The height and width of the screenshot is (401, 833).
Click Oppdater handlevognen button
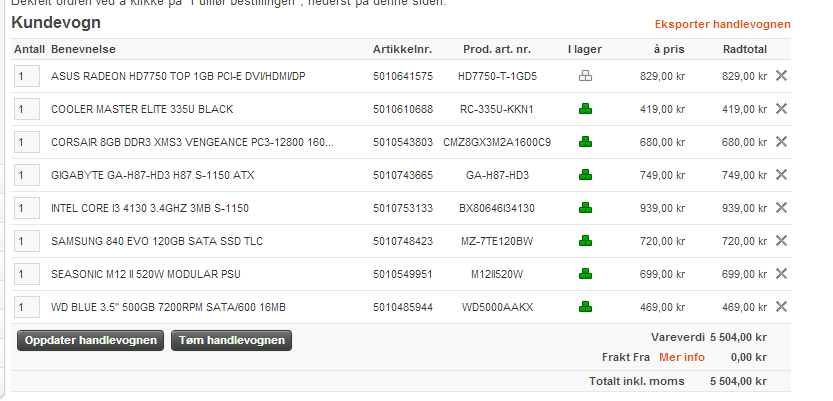(x=90, y=340)
